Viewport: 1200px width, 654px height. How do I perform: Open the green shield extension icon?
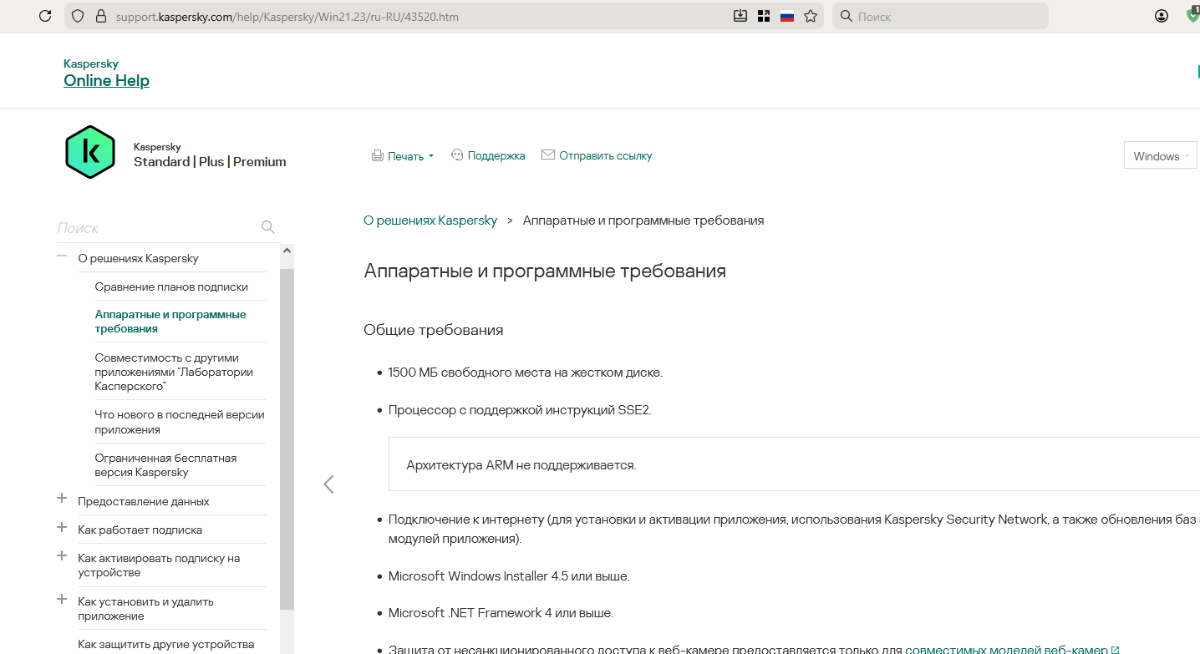(x=1193, y=16)
